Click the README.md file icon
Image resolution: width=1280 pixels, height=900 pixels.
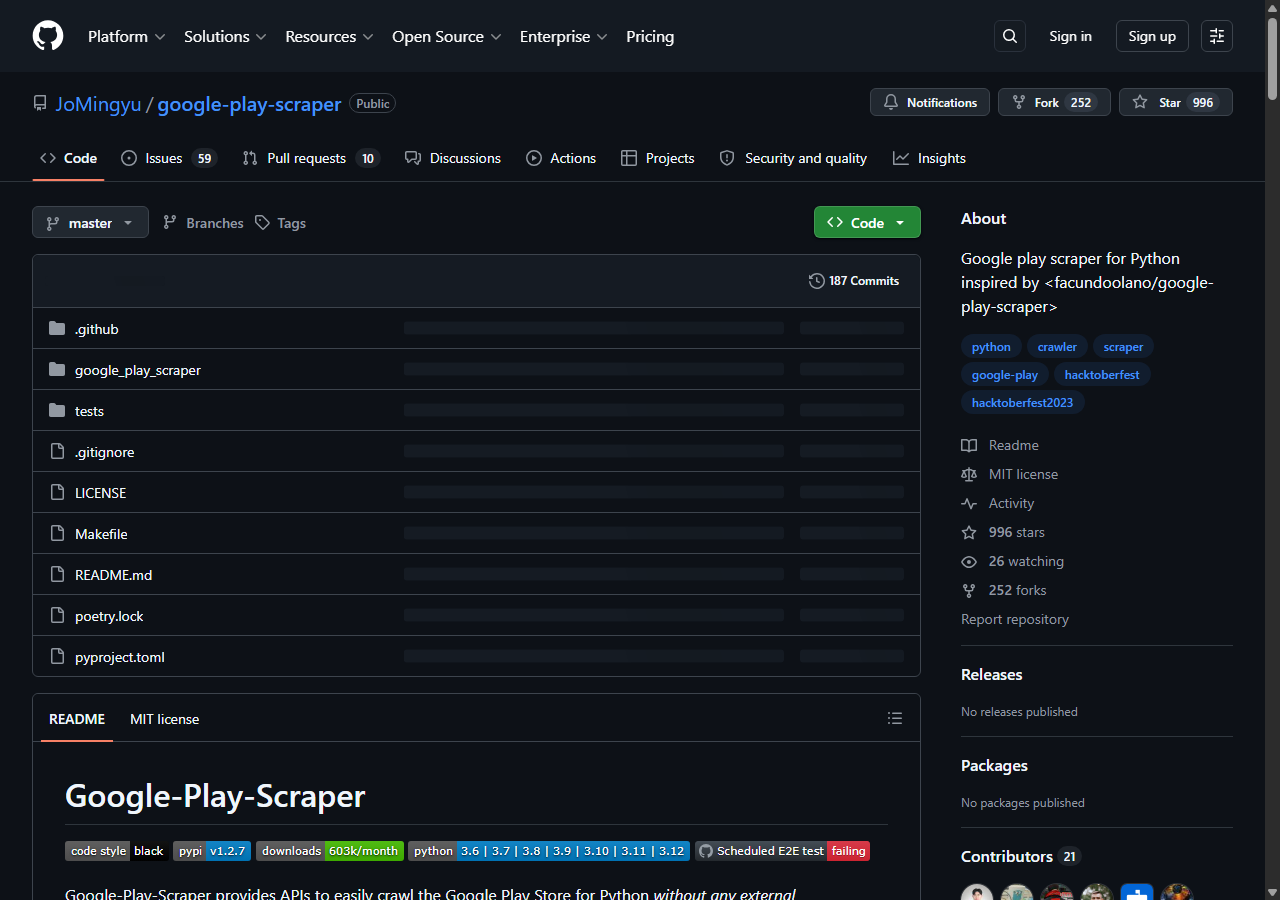[x=57, y=575]
